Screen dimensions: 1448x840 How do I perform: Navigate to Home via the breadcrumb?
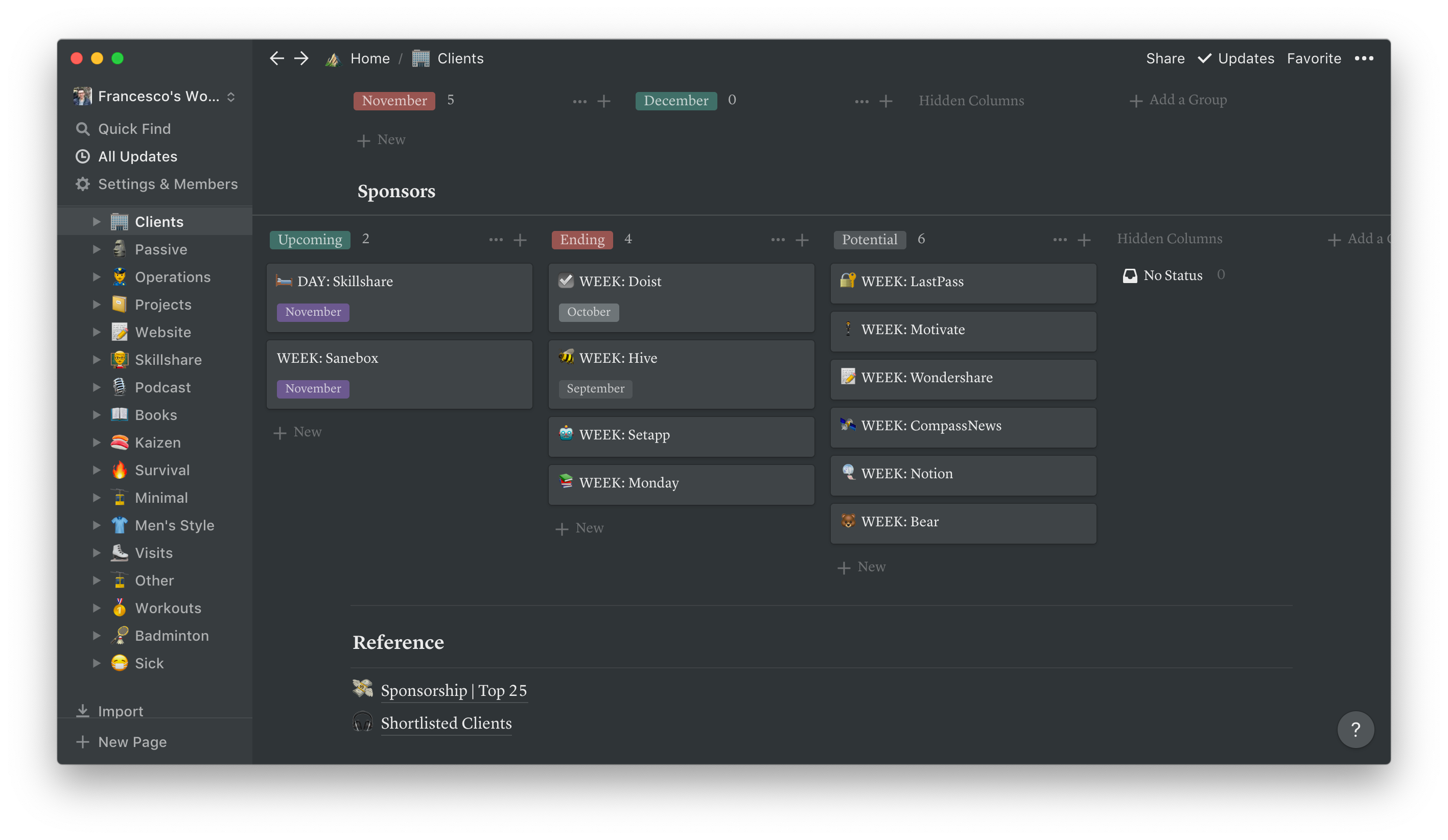pos(369,58)
